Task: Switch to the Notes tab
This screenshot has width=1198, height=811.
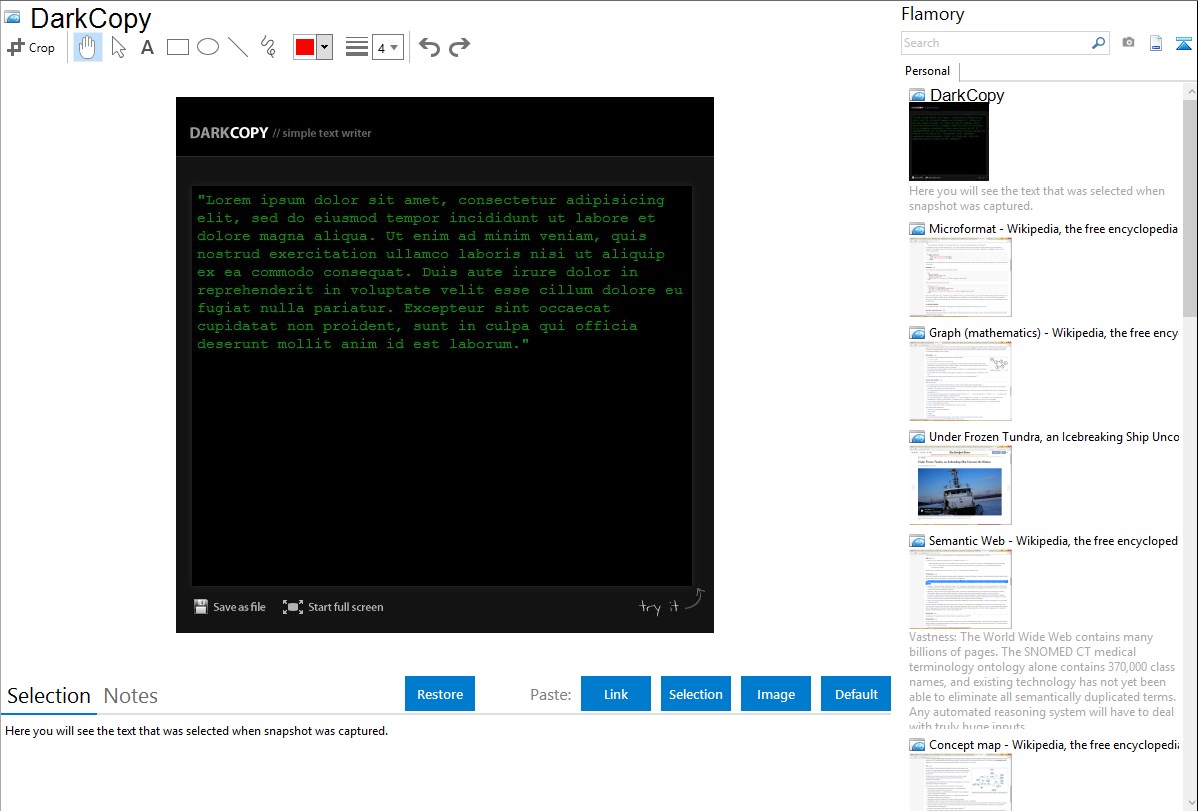Action: (x=130, y=696)
